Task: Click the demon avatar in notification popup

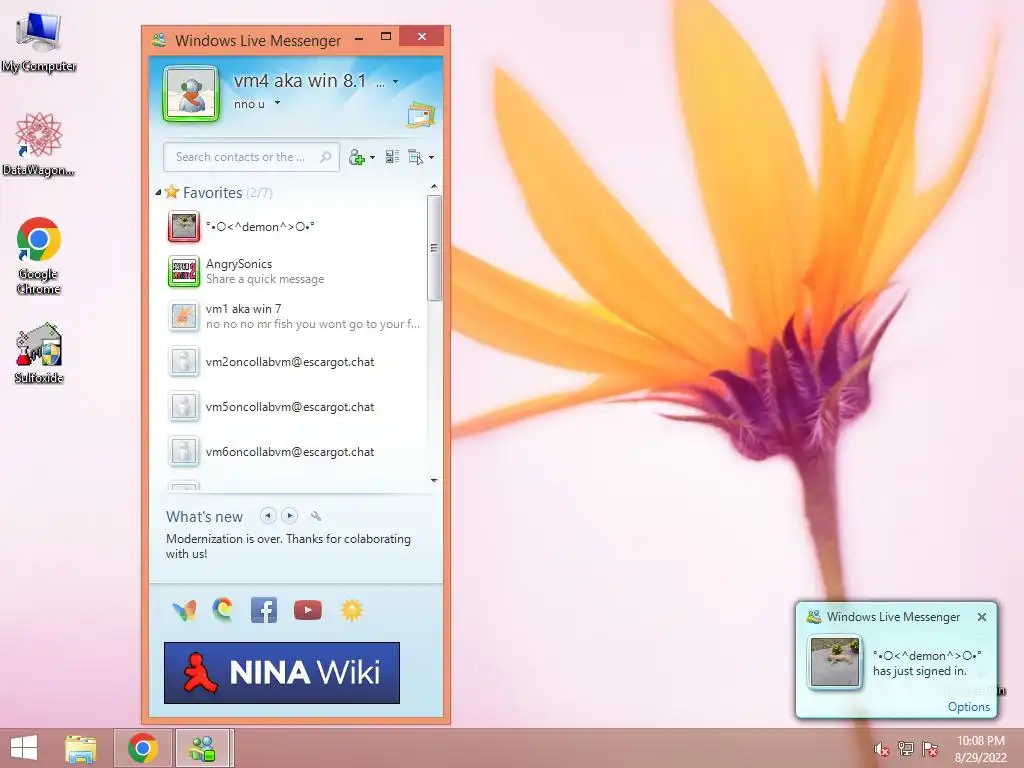Action: pos(835,662)
